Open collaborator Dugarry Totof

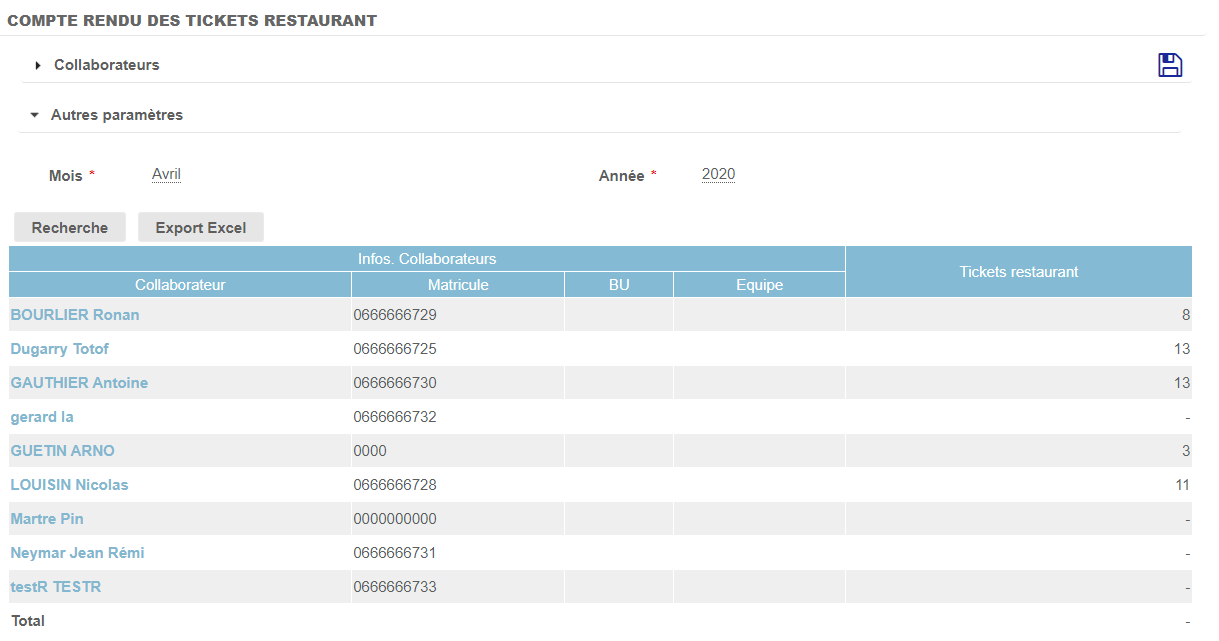coord(60,349)
